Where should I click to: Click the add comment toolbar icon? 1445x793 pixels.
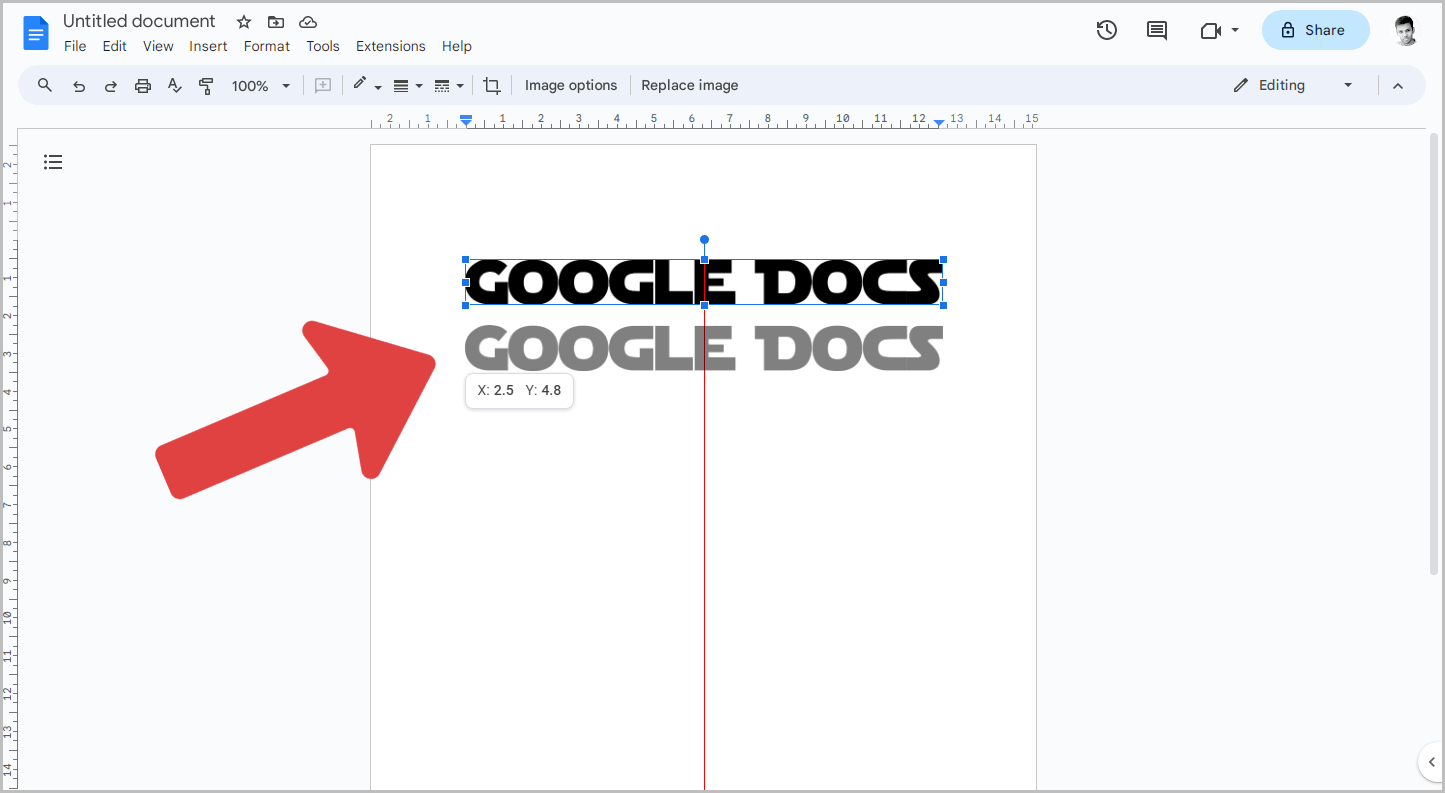(323, 86)
